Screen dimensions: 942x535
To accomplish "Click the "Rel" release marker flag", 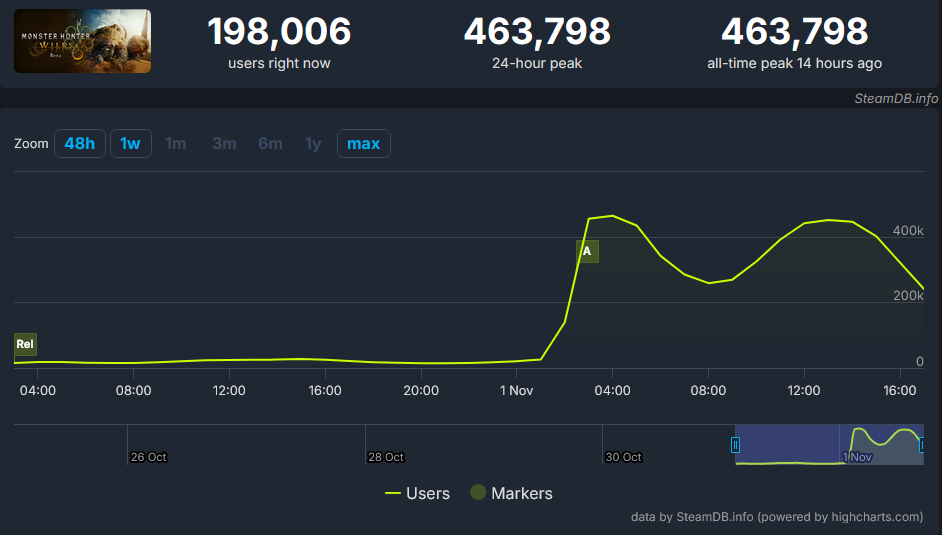I will [25, 344].
